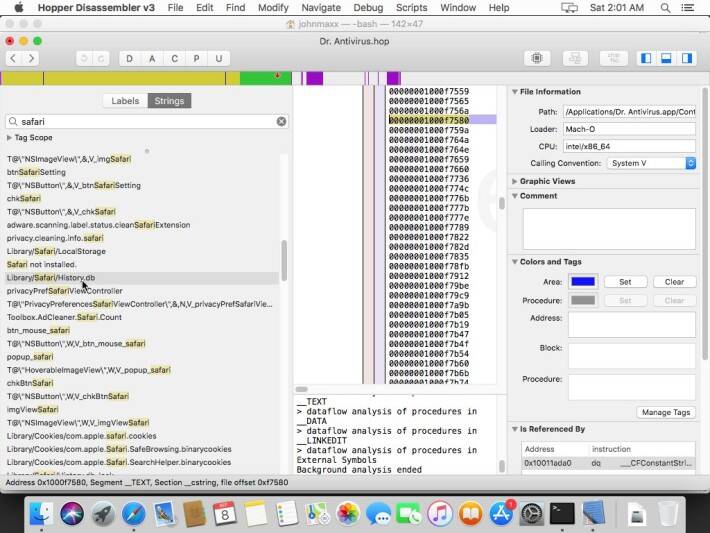Collapse the Comment section
This screenshot has width=710, height=533.
click(x=515, y=196)
